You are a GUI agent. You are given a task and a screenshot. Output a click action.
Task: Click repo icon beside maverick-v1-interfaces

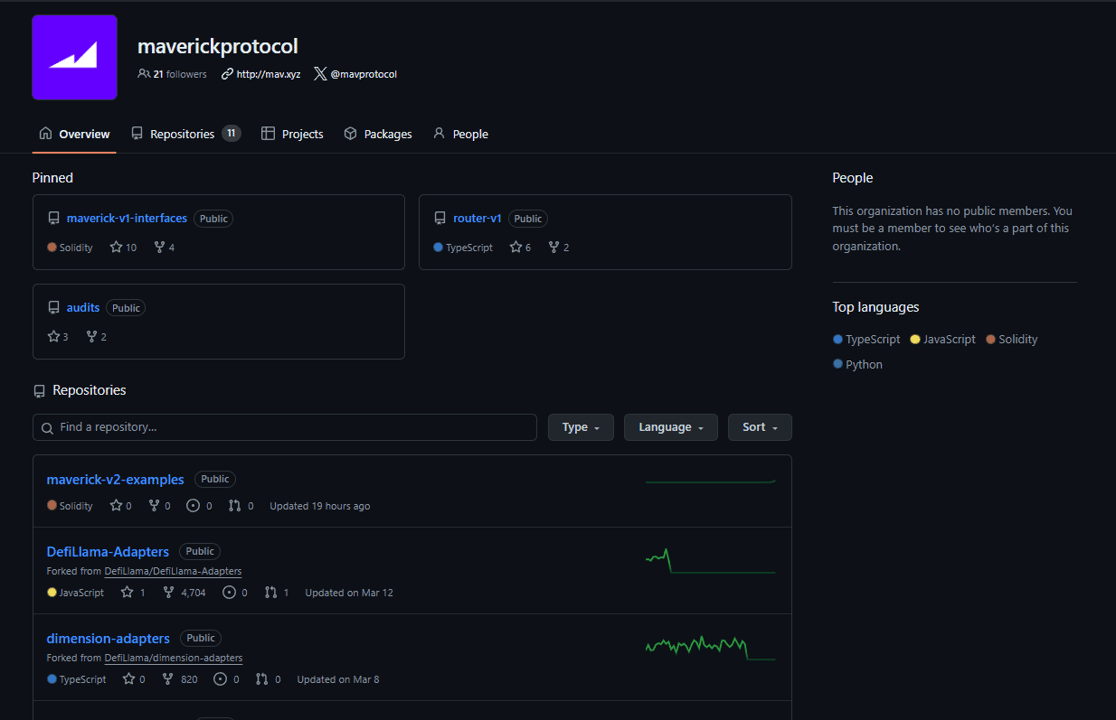pyautogui.click(x=53, y=218)
